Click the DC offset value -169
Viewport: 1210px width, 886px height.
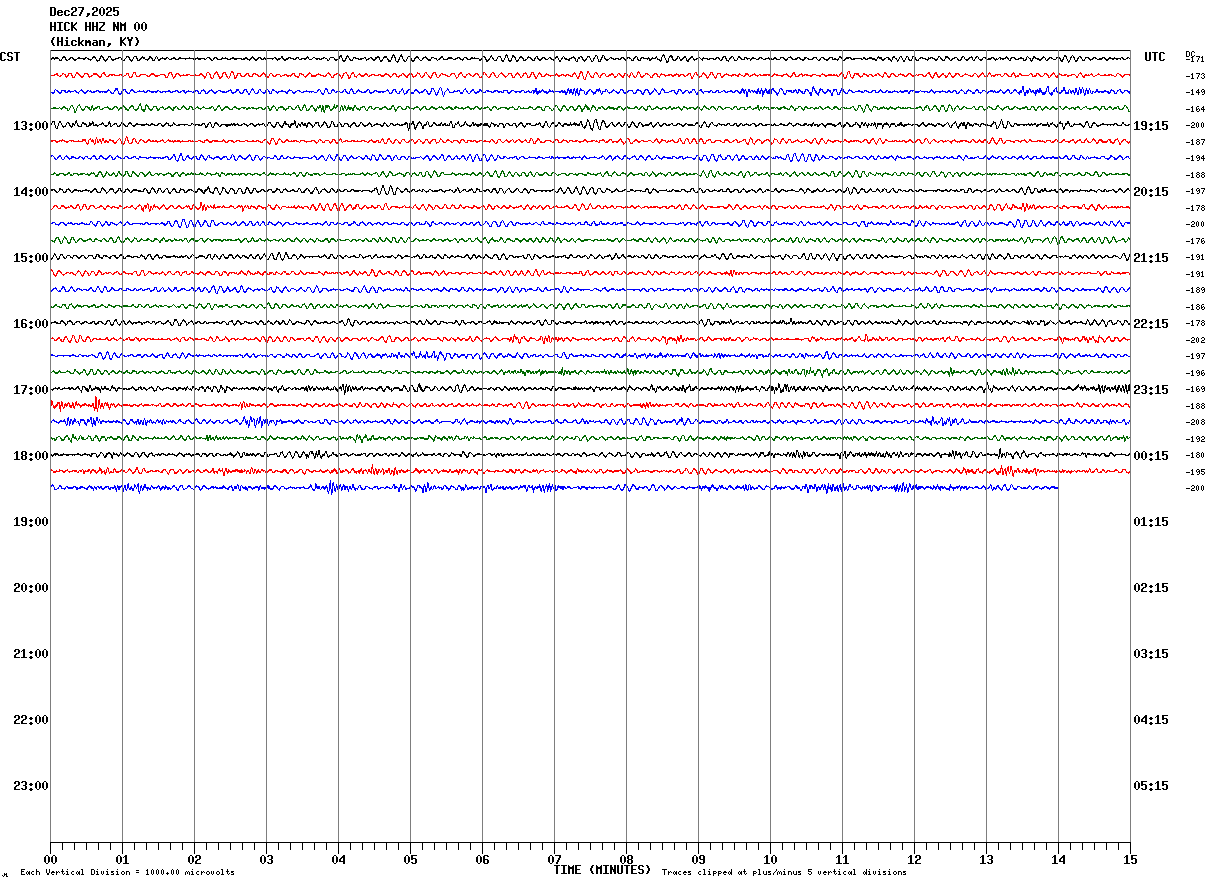(x=1195, y=389)
